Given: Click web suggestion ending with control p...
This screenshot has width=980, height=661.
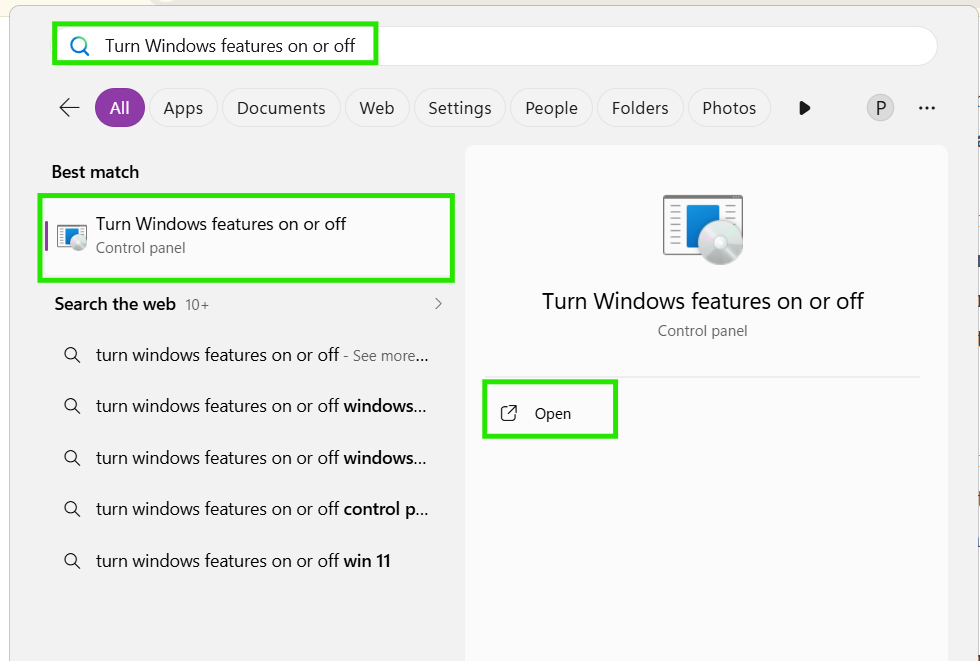Looking at the screenshot, I should (246, 509).
